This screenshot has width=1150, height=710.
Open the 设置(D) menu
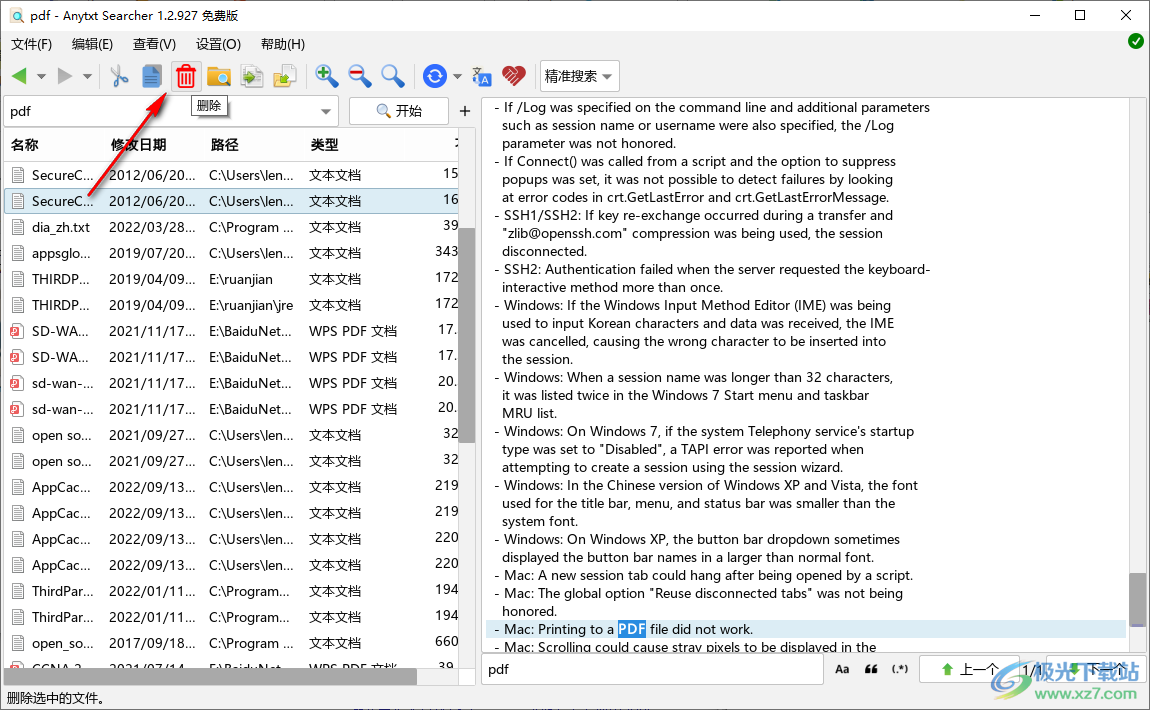[x=217, y=44]
